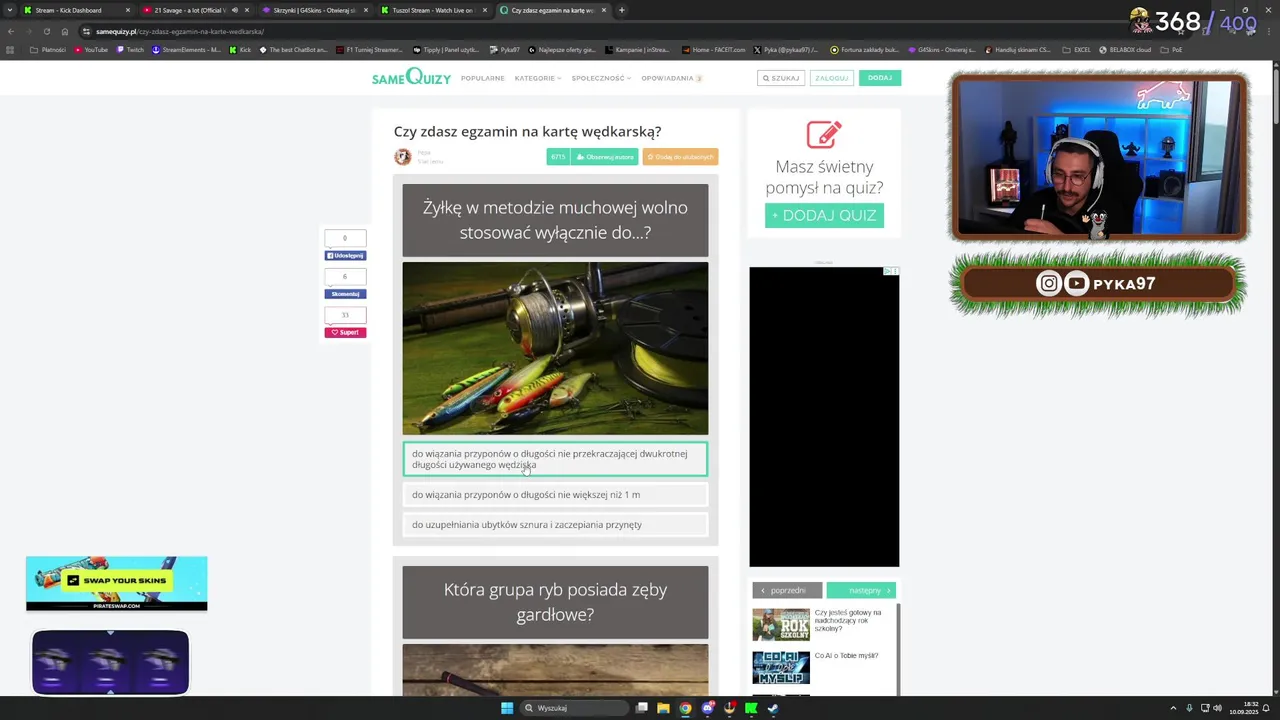Reload the page with the refresh icon
Screen dimensions: 1280x720
(x=46, y=31)
